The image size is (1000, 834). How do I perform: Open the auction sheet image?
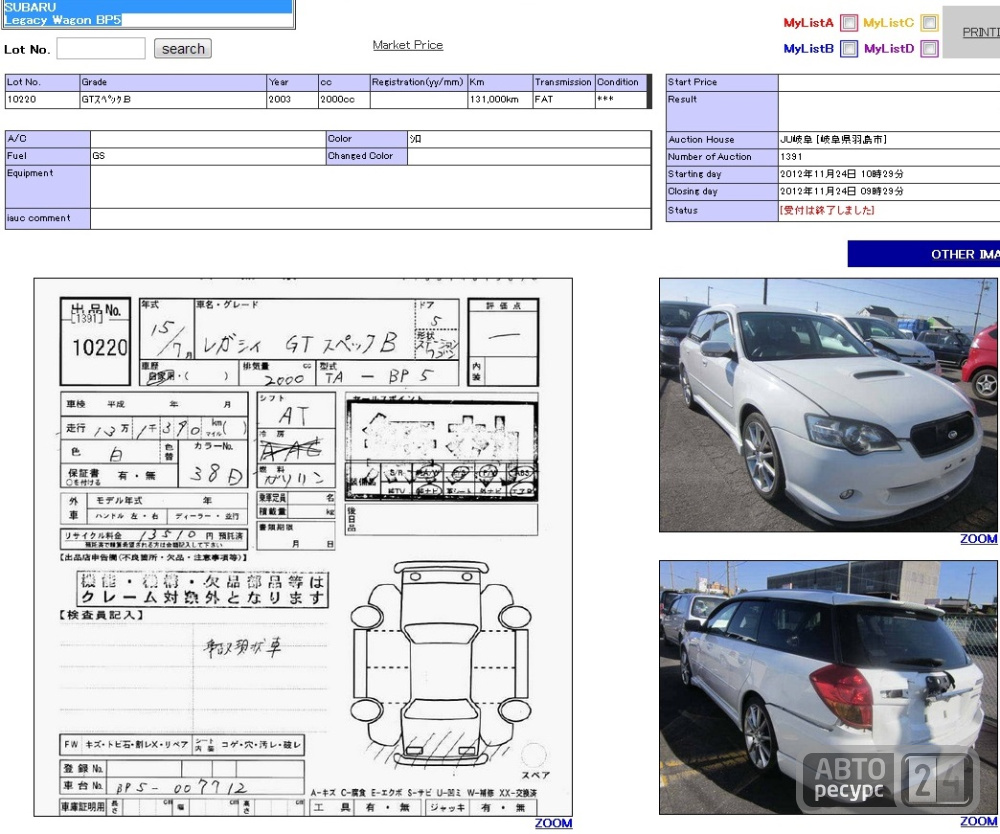click(303, 547)
